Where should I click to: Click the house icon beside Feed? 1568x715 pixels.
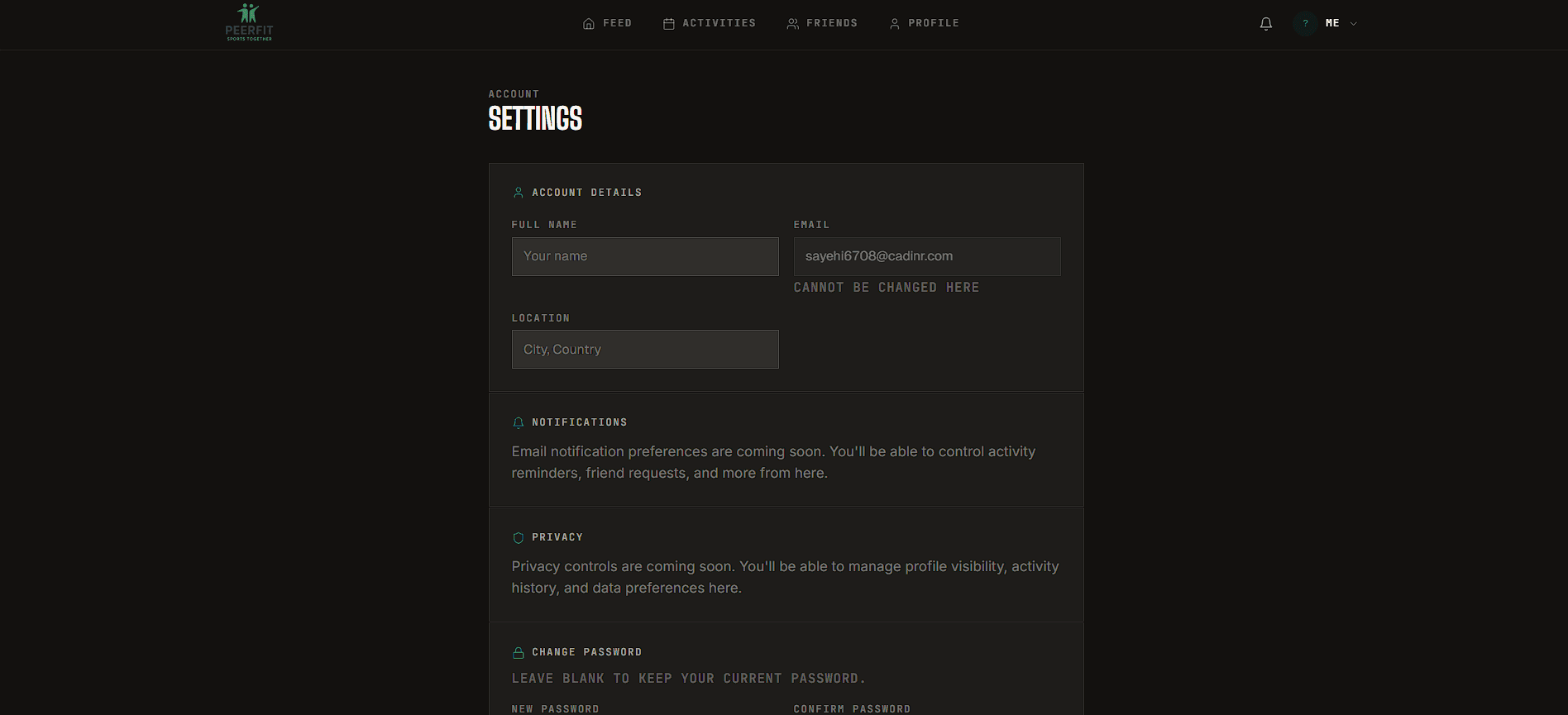point(589,24)
